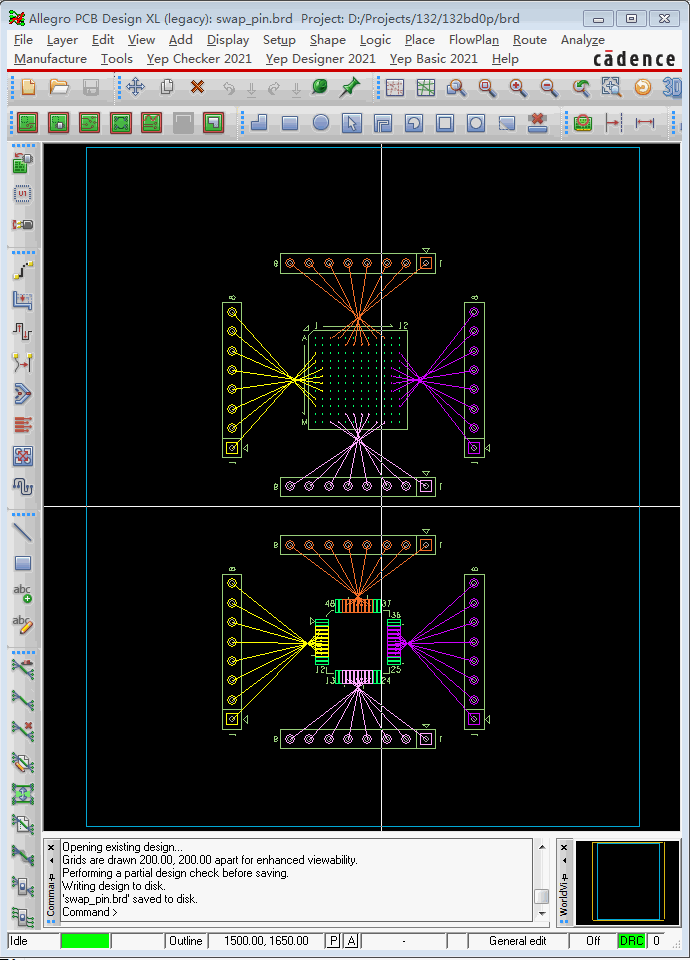
Task: Open the File menu
Action: point(23,40)
